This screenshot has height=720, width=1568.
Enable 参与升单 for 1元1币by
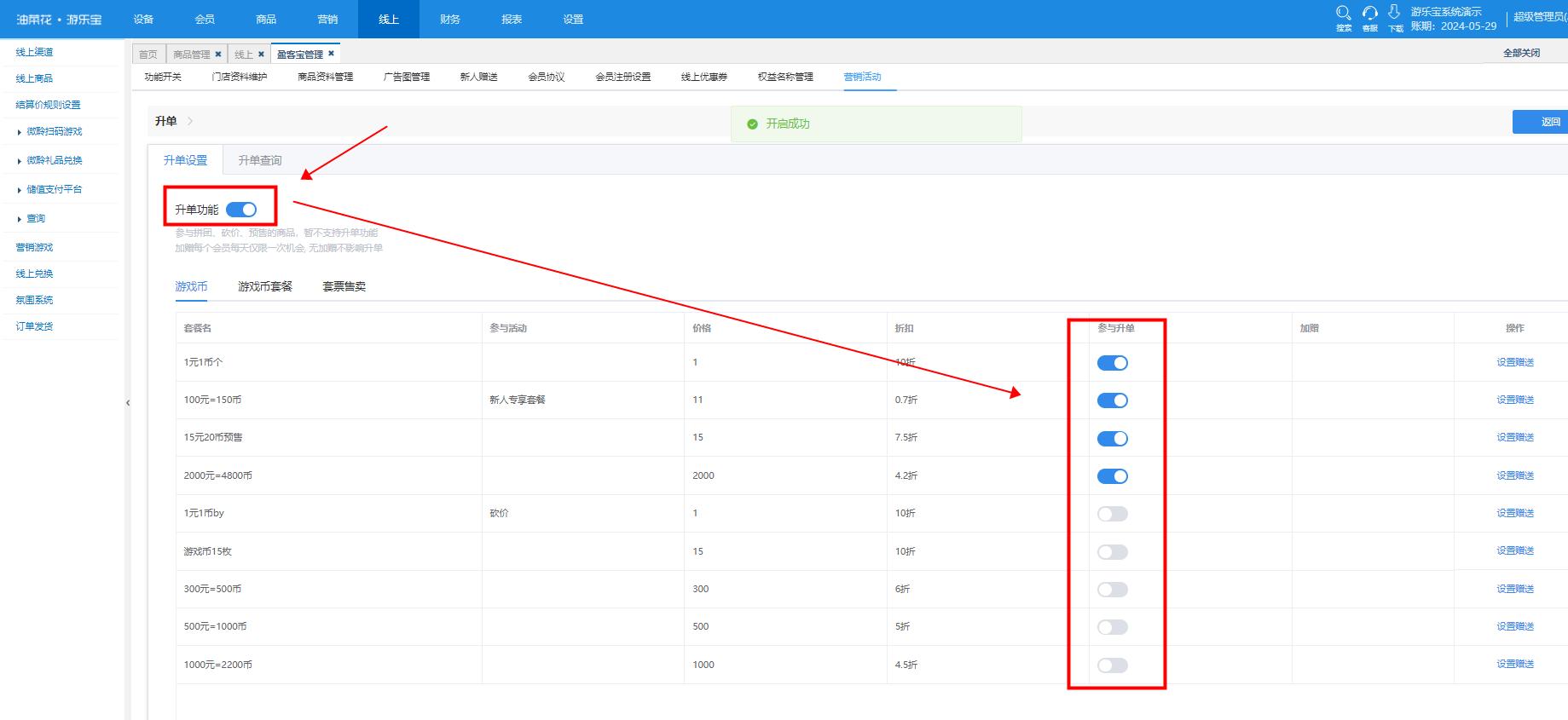(1113, 514)
